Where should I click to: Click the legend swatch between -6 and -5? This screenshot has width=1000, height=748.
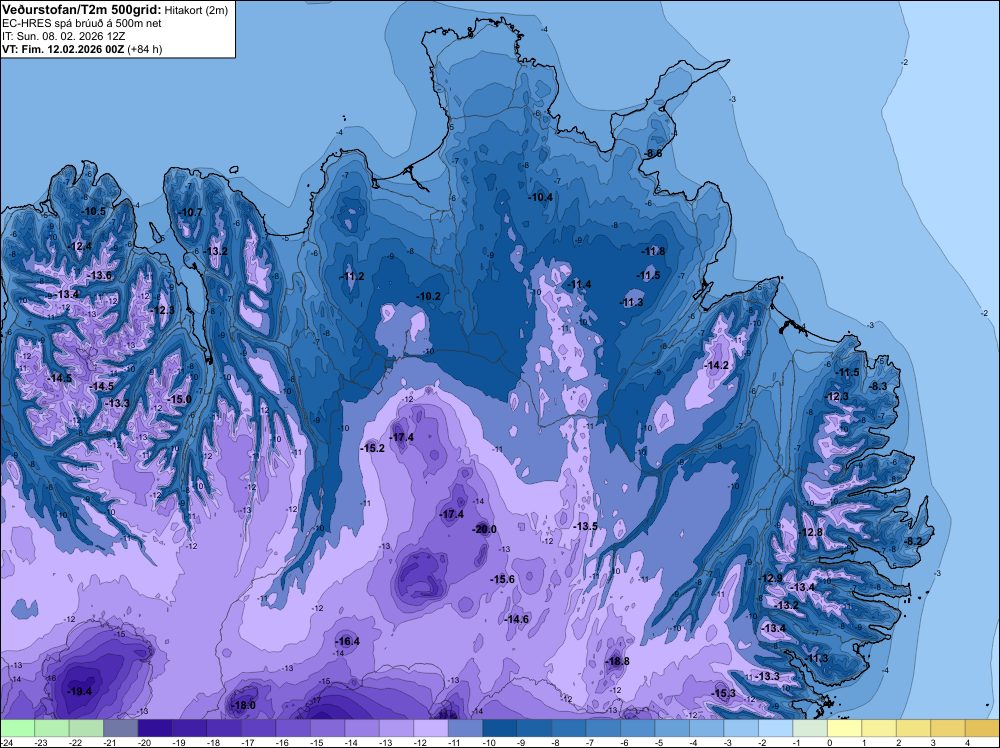[x=638, y=728]
